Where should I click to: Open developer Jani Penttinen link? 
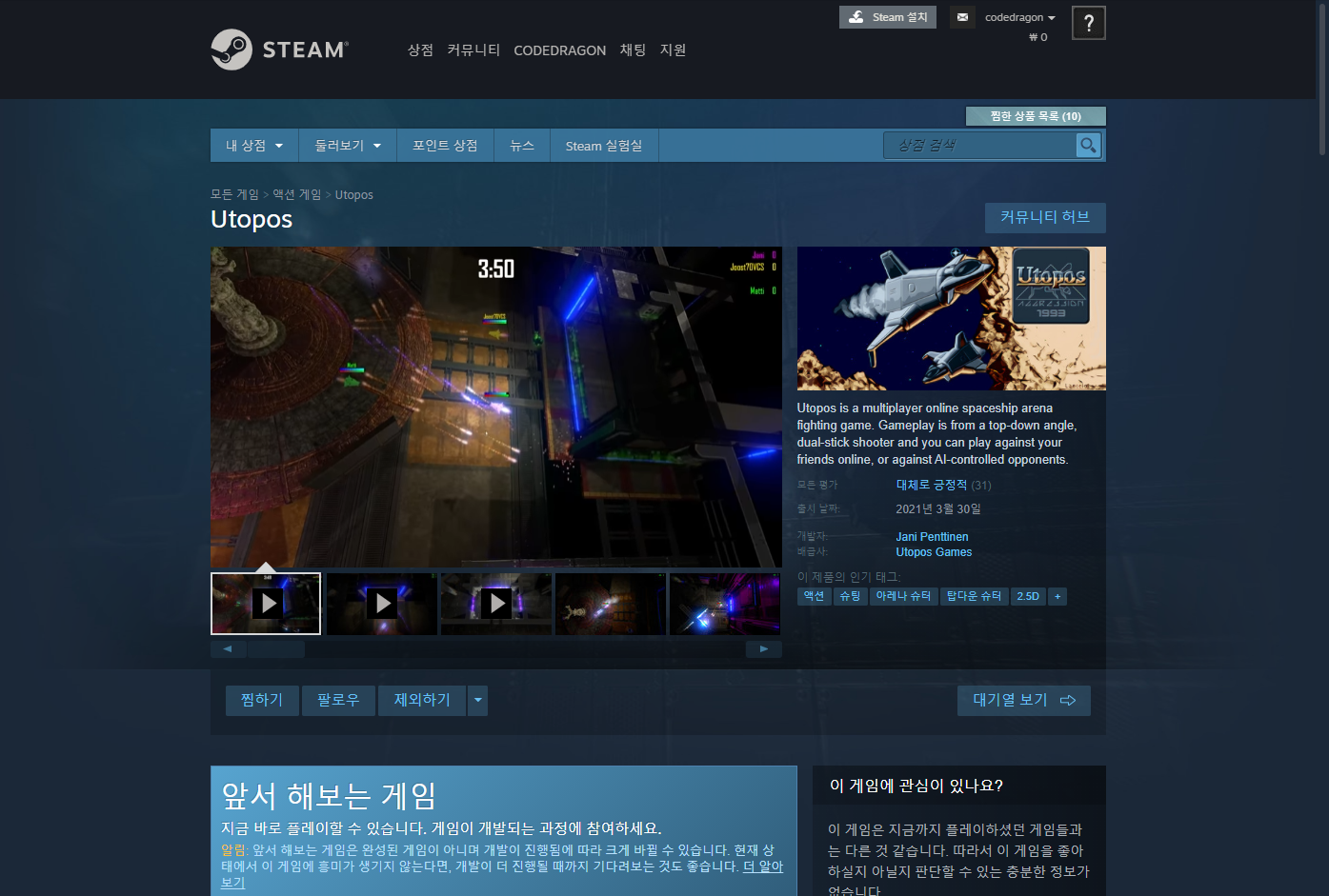(932, 537)
